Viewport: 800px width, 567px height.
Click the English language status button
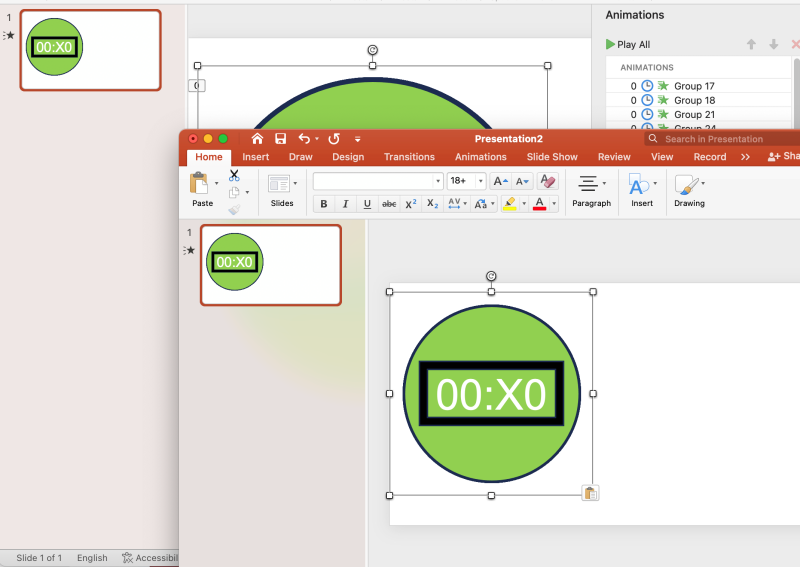click(92, 558)
